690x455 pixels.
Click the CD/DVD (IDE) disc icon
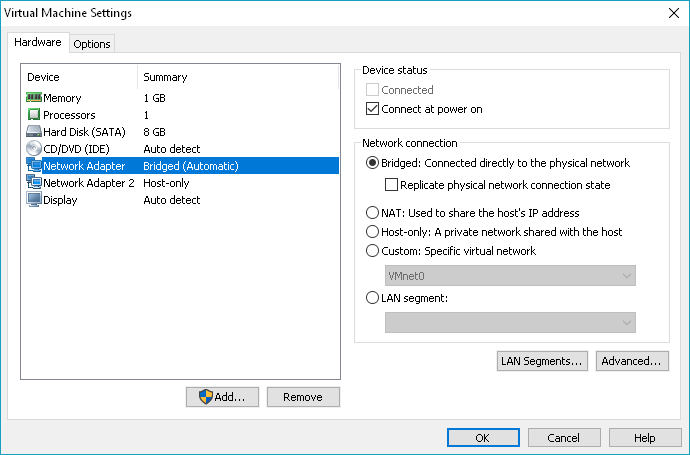pyautogui.click(x=33, y=149)
